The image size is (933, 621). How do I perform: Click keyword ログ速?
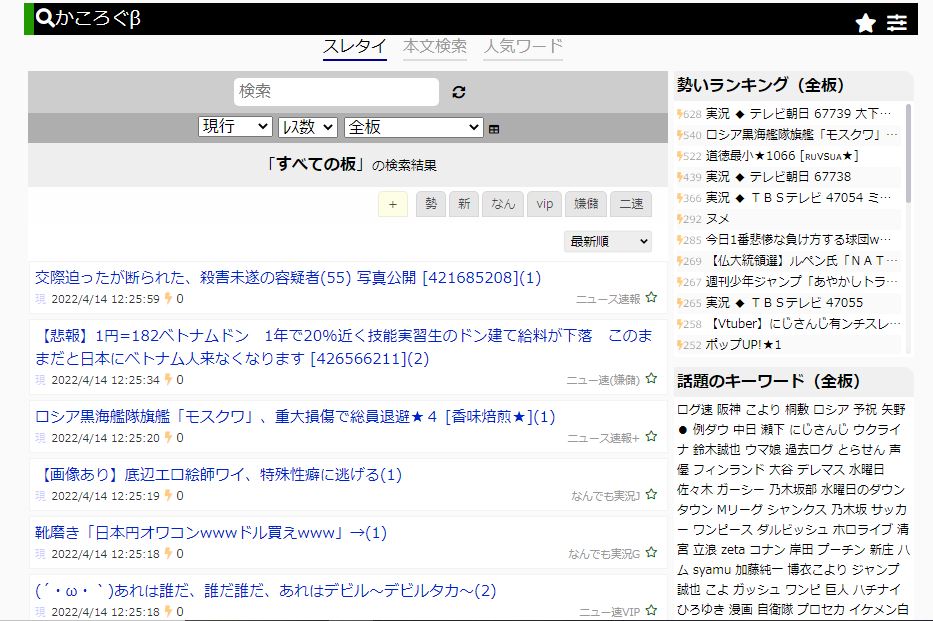click(x=694, y=409)
